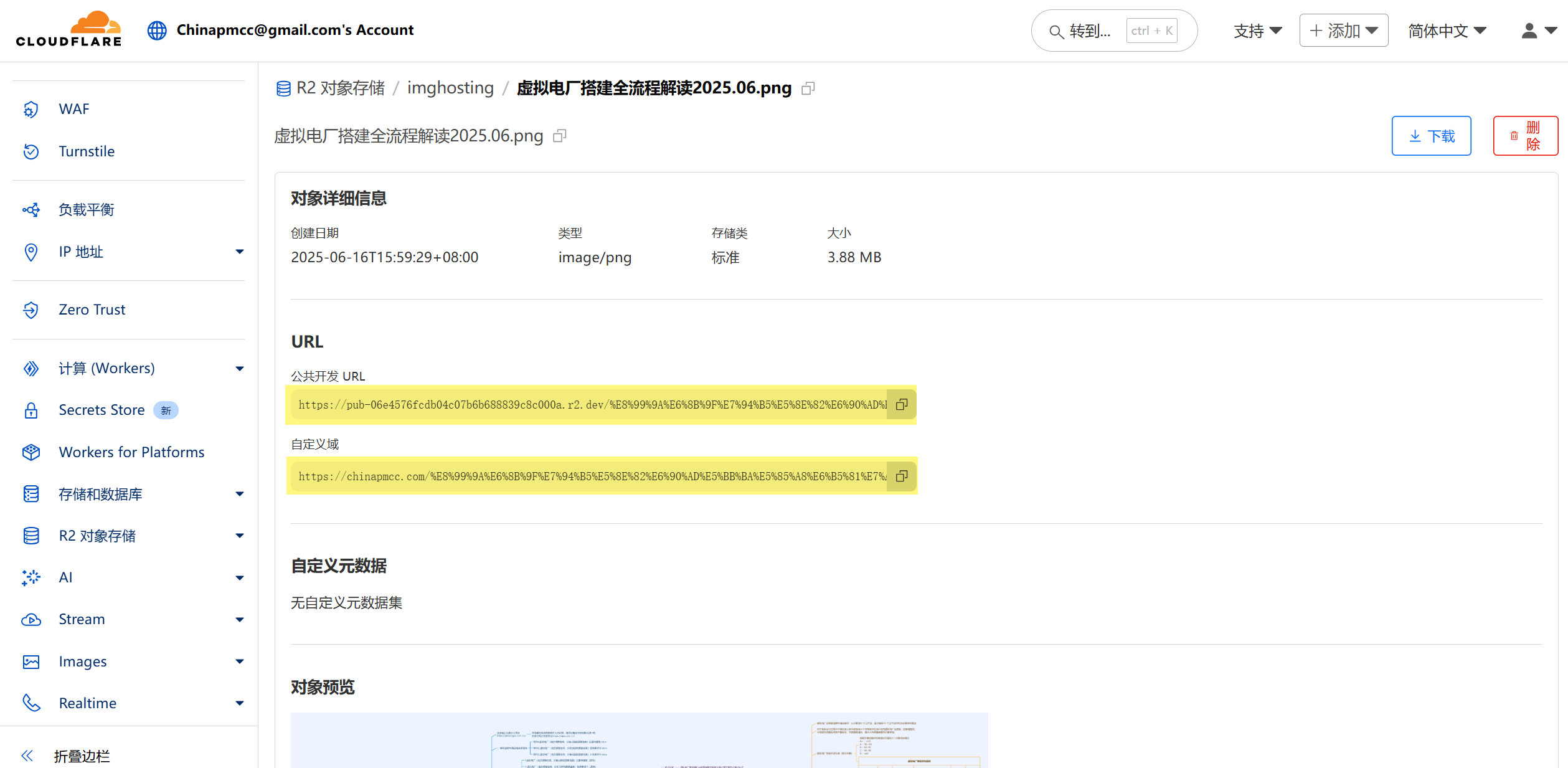Viewport: 1568px width, 768px height.
Task: Open Zero Trust in the sidebar
Action: point(92,310)
